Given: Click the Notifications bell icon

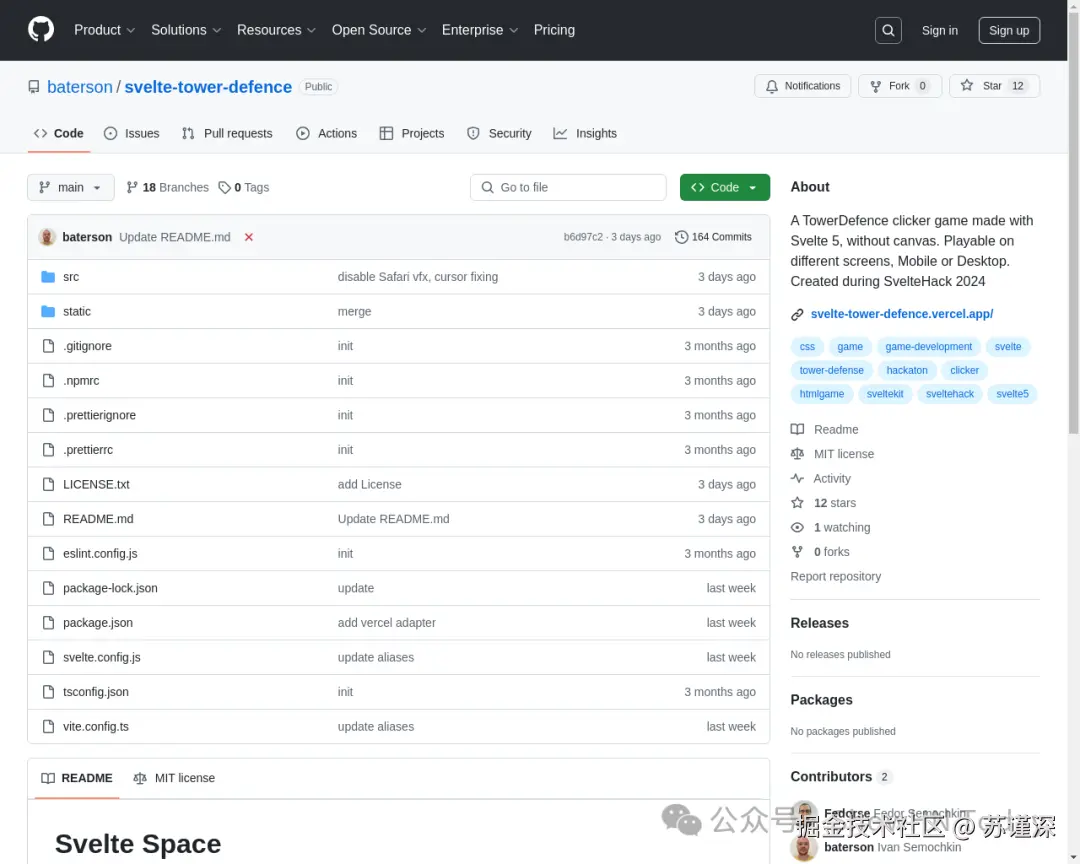Looking at the screenshot, I should tap(771, 86).
